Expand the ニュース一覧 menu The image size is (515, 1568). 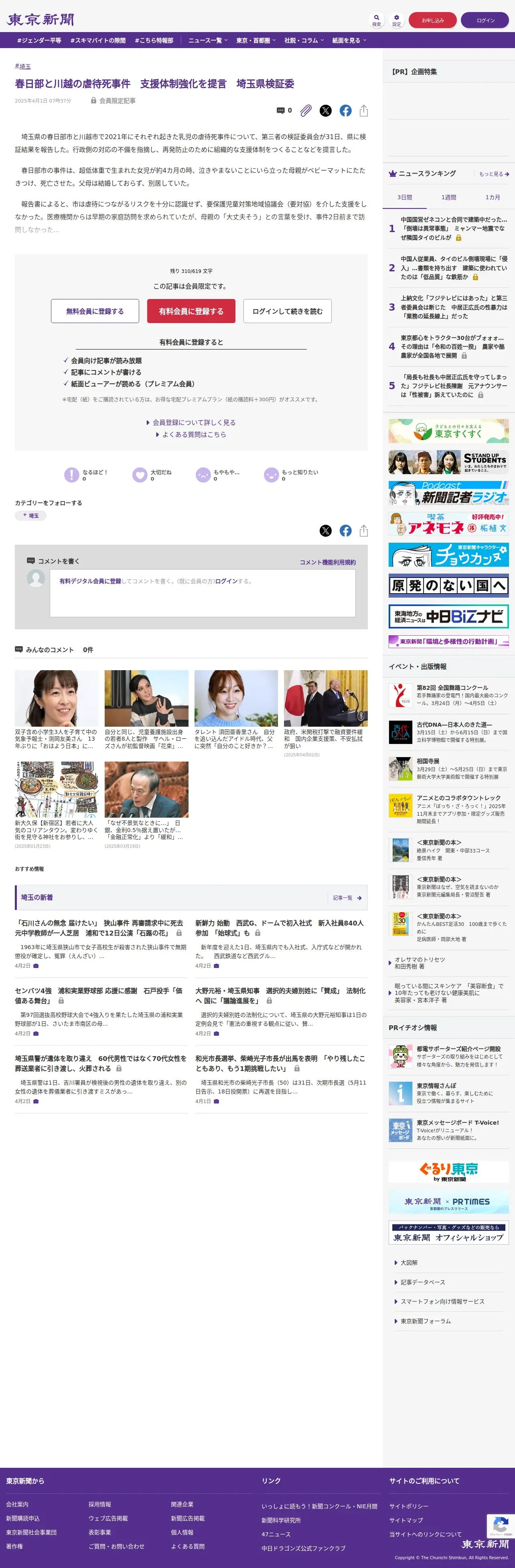[x=208, y=40]
